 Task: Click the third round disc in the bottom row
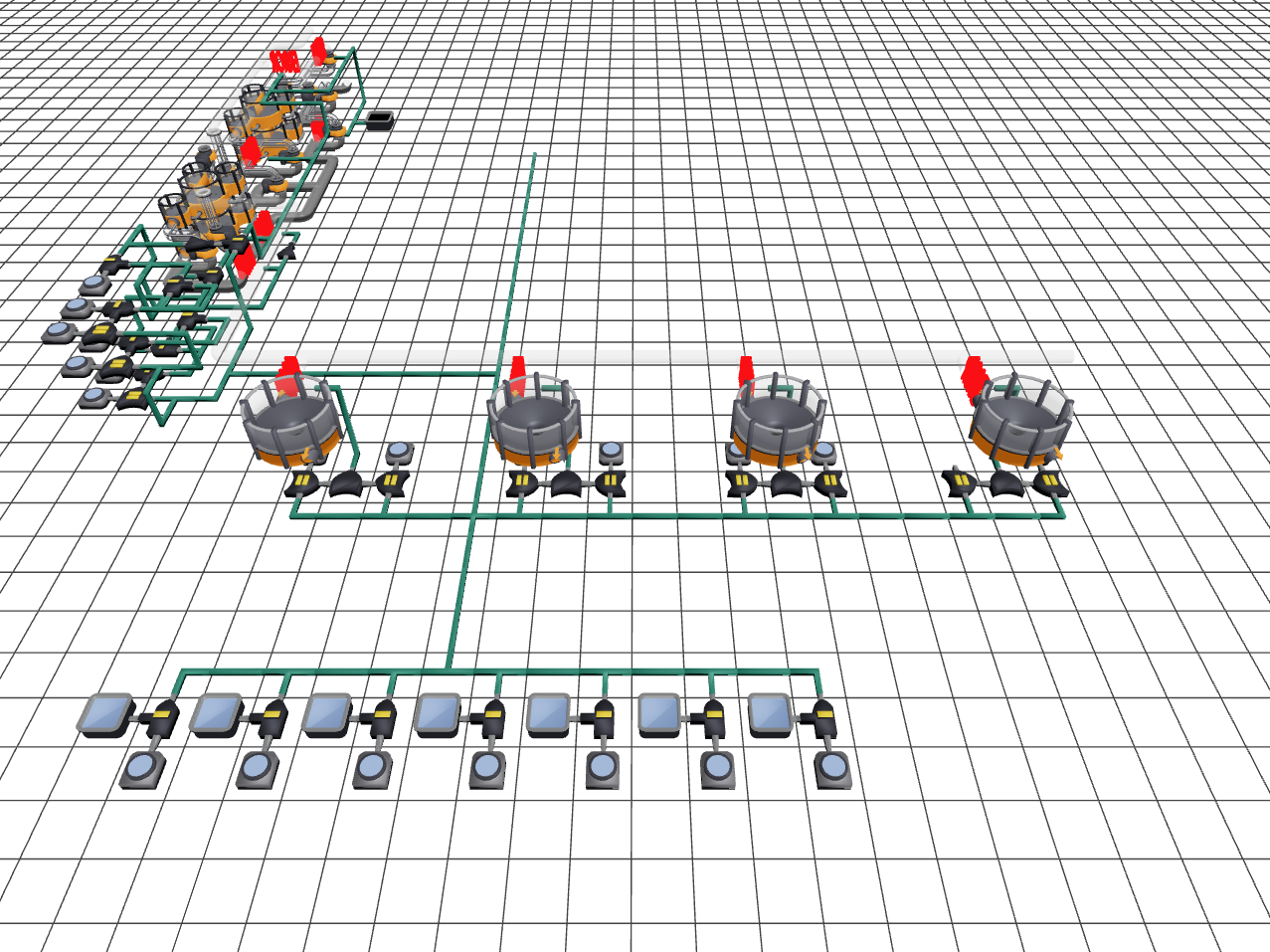point(373,770)
